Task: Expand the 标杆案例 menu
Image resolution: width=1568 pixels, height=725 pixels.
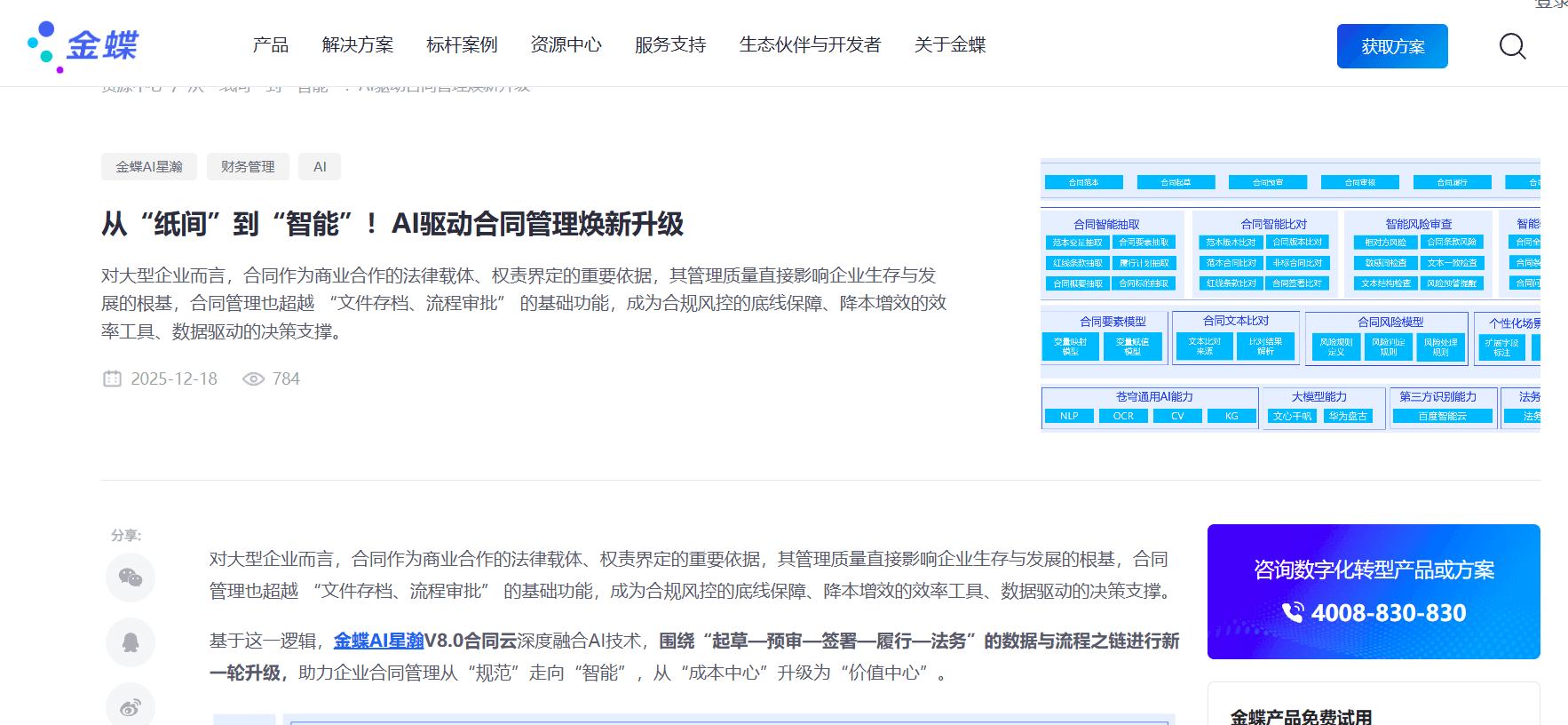Action: coord(462,44)
